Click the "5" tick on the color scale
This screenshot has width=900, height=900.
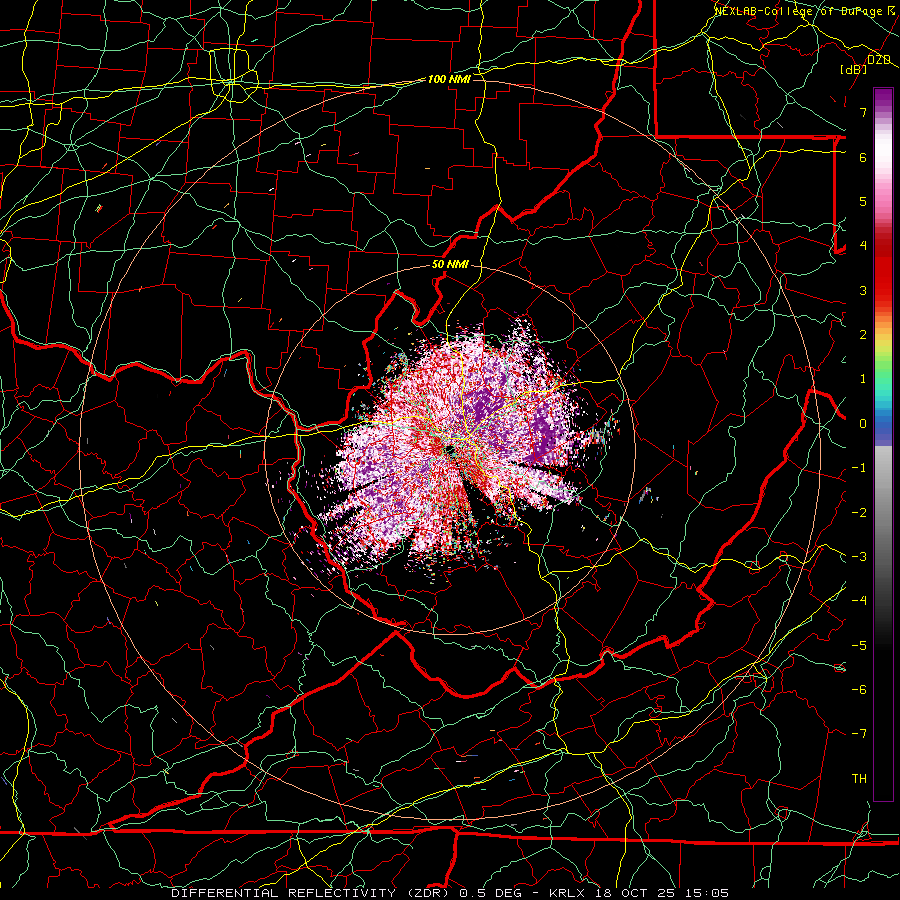click(x=863, y=201)
